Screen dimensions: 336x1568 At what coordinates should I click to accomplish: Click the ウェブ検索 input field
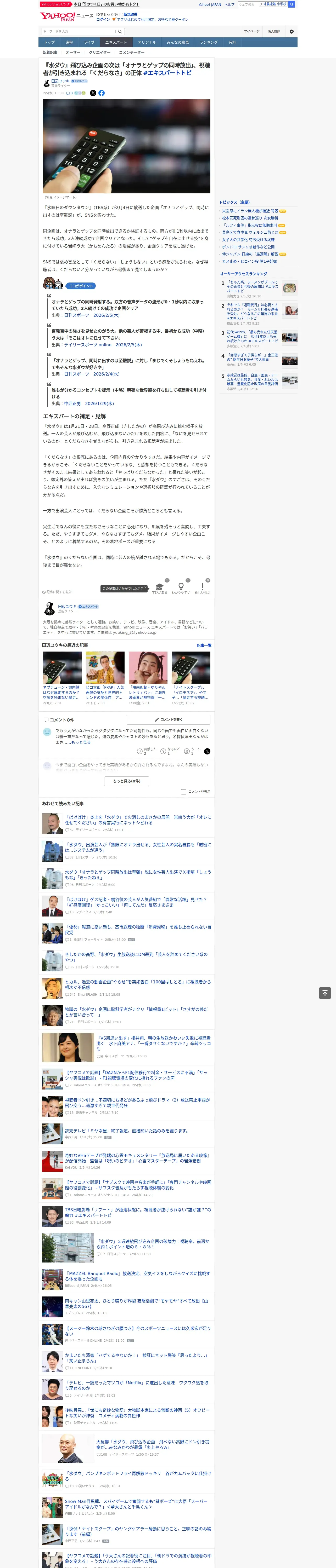[248, 4]
